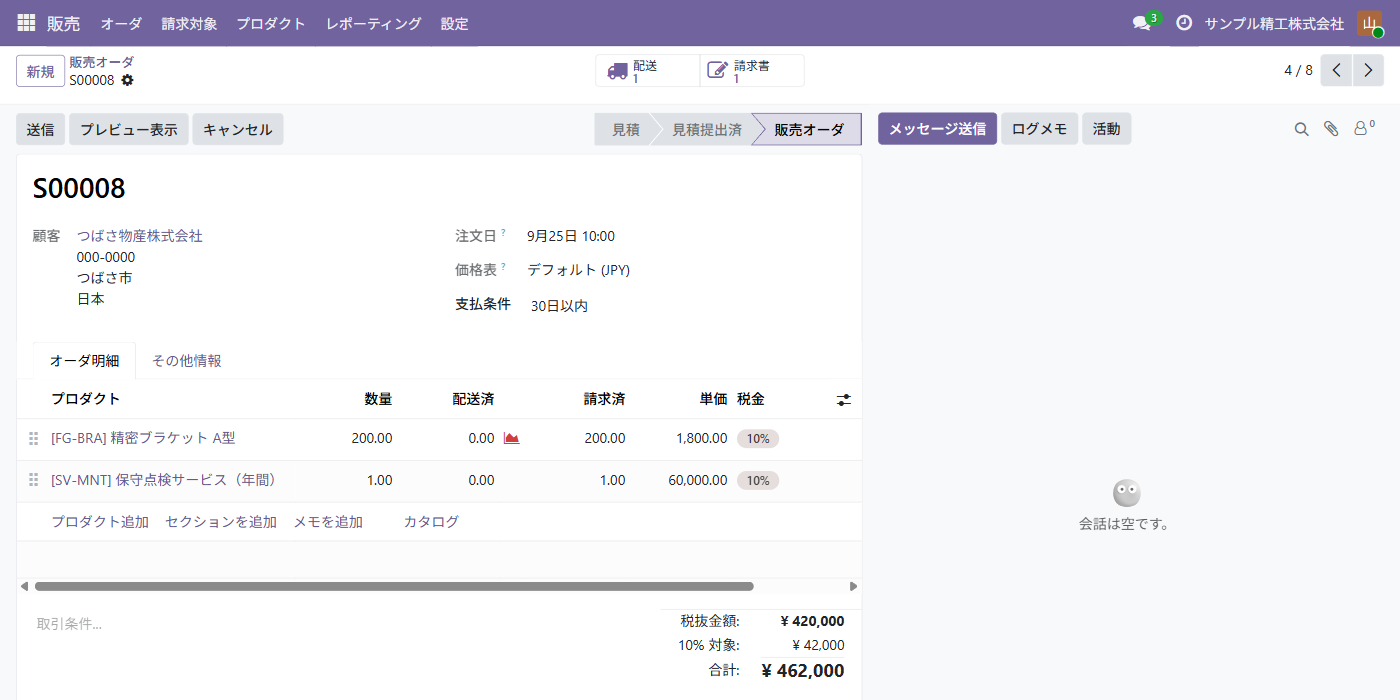Click メモを追加 link
Viewport: 1400px width, 700px height.
pyautogui.click(x=328, y=522)
